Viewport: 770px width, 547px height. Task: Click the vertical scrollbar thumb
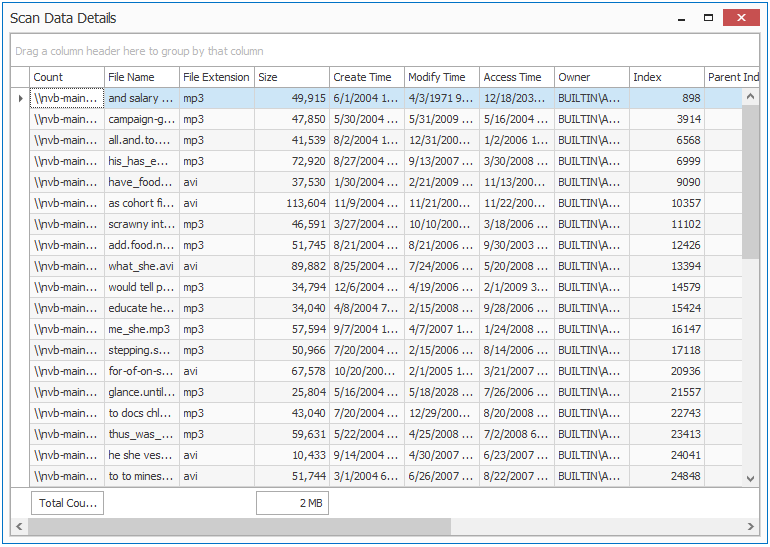click(x=750, y=182)
